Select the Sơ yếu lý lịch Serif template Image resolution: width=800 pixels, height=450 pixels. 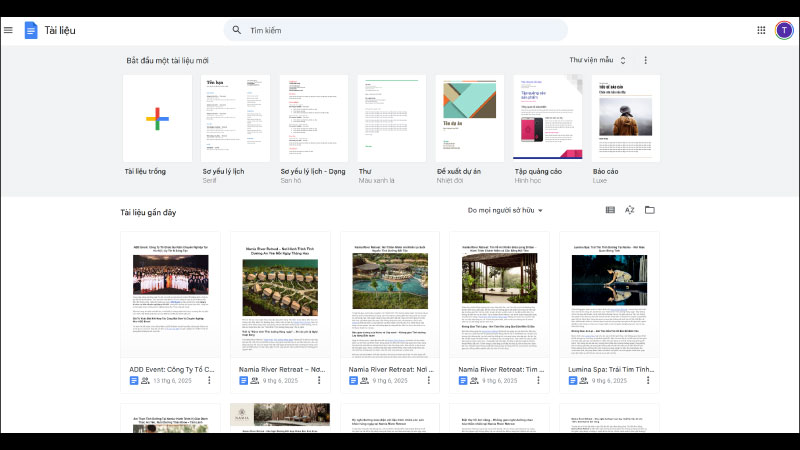click(x=235, y=118)
